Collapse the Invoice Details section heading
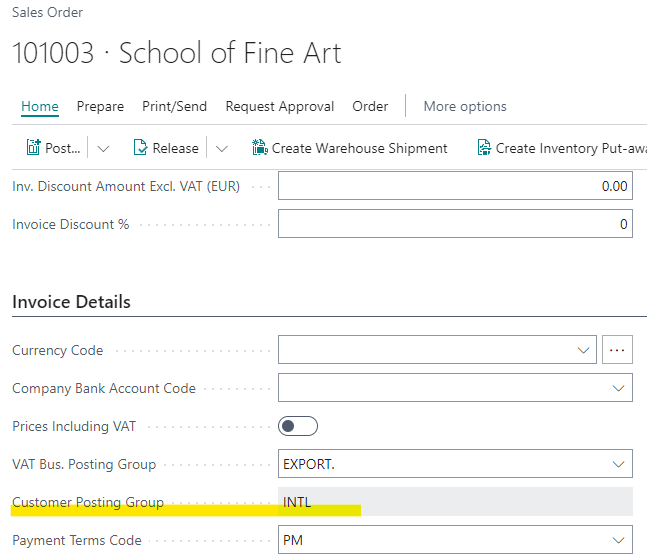The width and height of the screenshot is (647, 556). pos(71,301)
